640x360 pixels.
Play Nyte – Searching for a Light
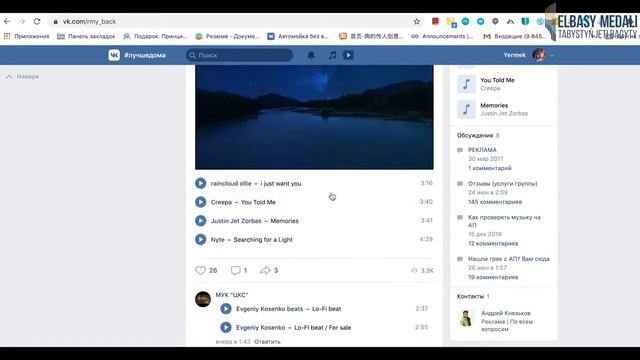[x=200, y=240]
